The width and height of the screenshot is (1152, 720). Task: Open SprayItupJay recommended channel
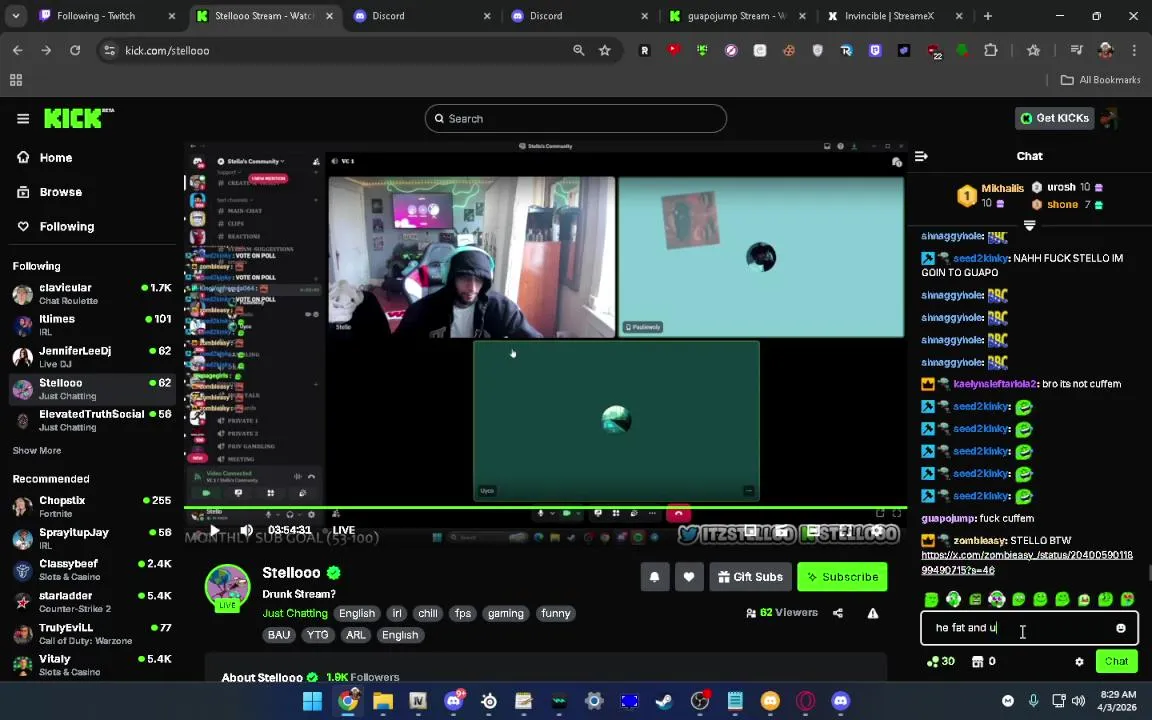click(x=93, y=539)
